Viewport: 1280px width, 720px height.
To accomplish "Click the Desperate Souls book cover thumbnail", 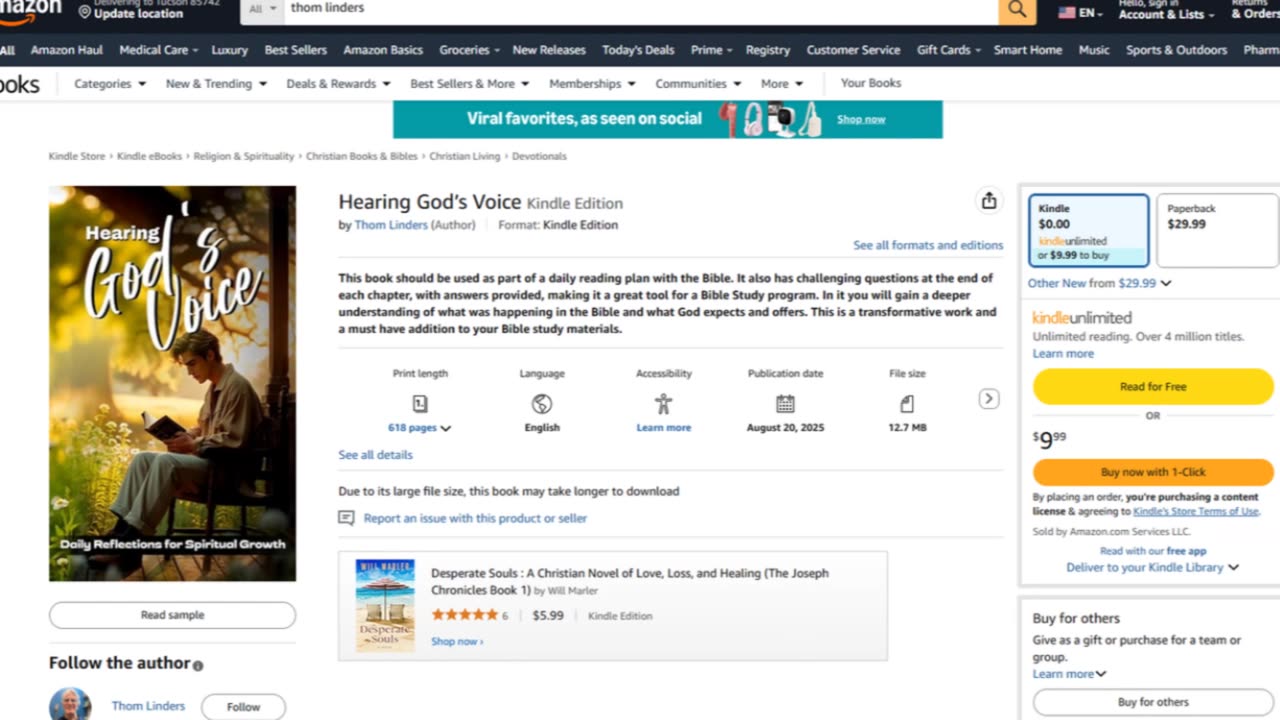I will (x=385, y=605).
